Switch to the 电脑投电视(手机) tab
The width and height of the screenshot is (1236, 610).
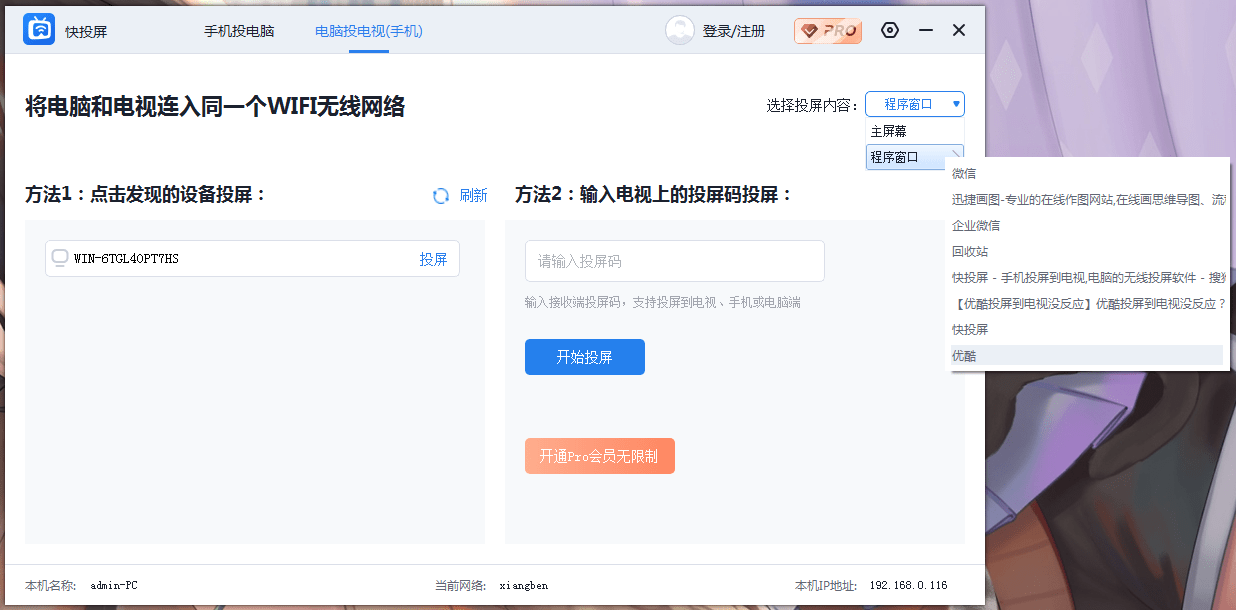click(x=369, y=31)
